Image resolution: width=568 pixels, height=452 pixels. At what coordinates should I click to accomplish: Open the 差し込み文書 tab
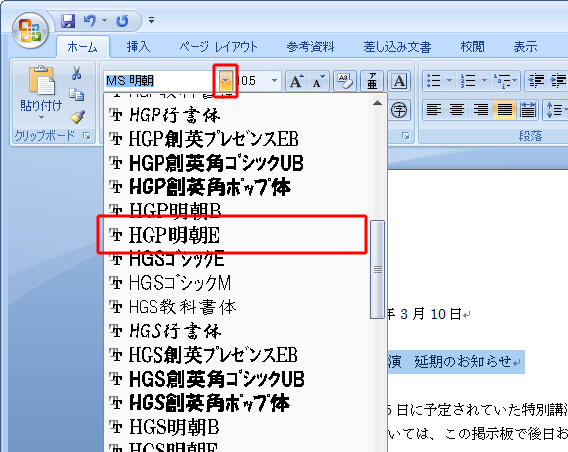tap(397, 47)
